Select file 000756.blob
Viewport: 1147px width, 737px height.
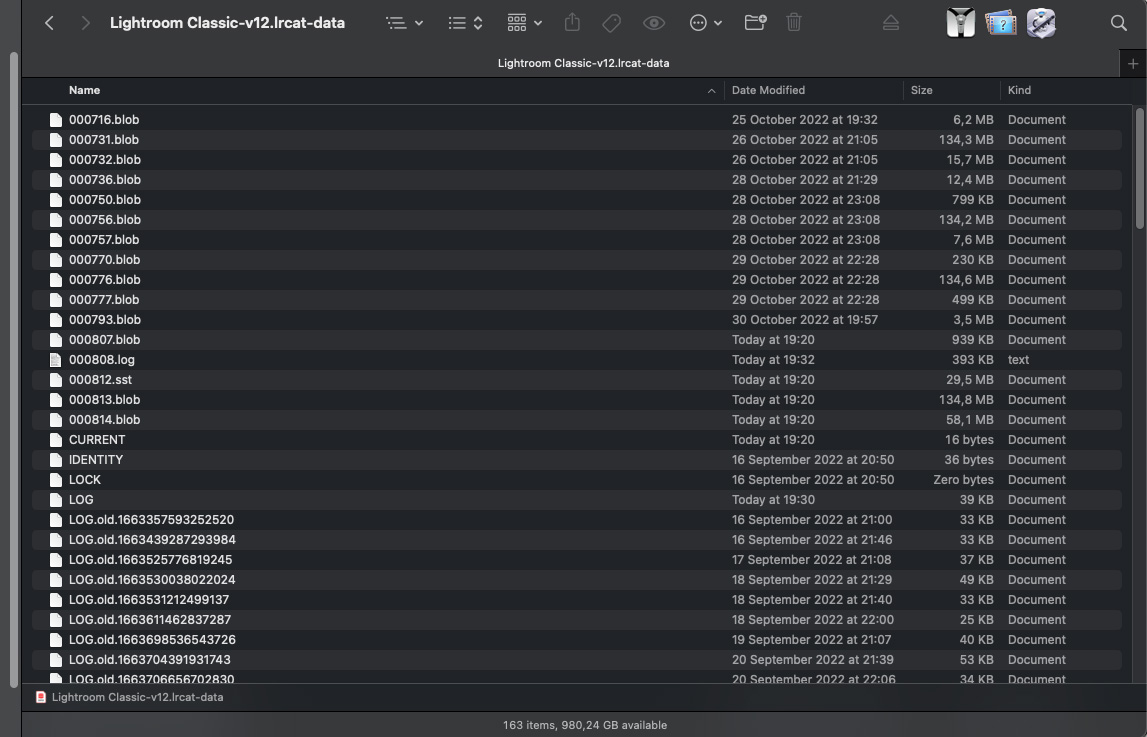pos(577,219)
